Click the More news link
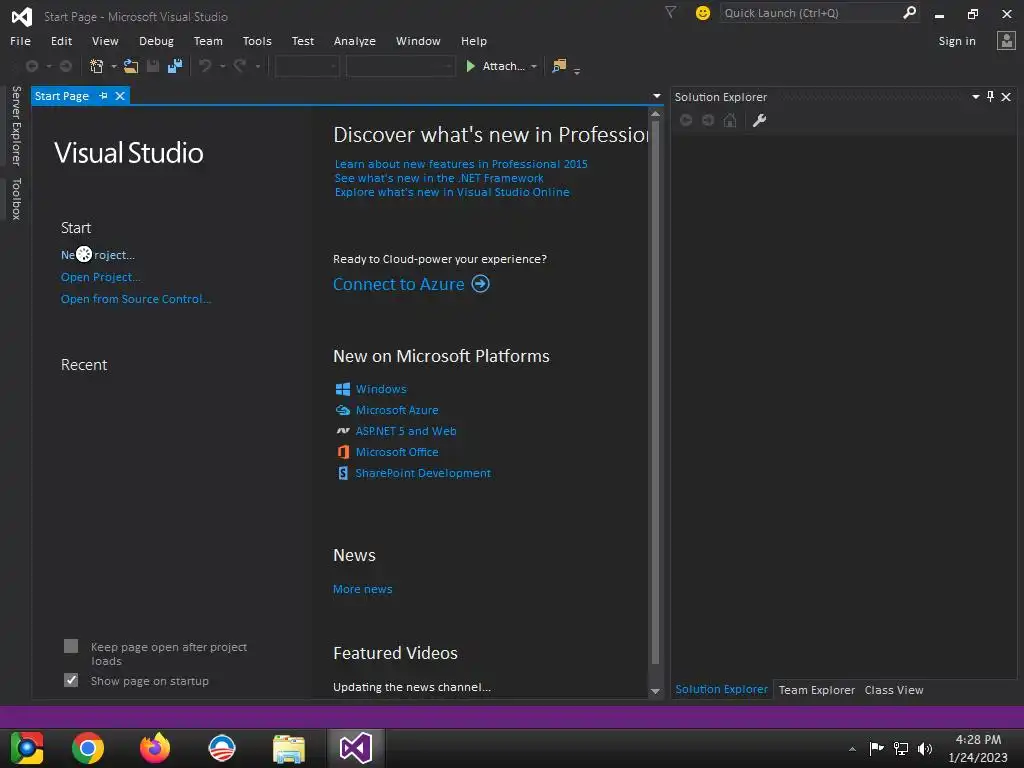Screen dimensions: 1024x768 tap(362, 589)
